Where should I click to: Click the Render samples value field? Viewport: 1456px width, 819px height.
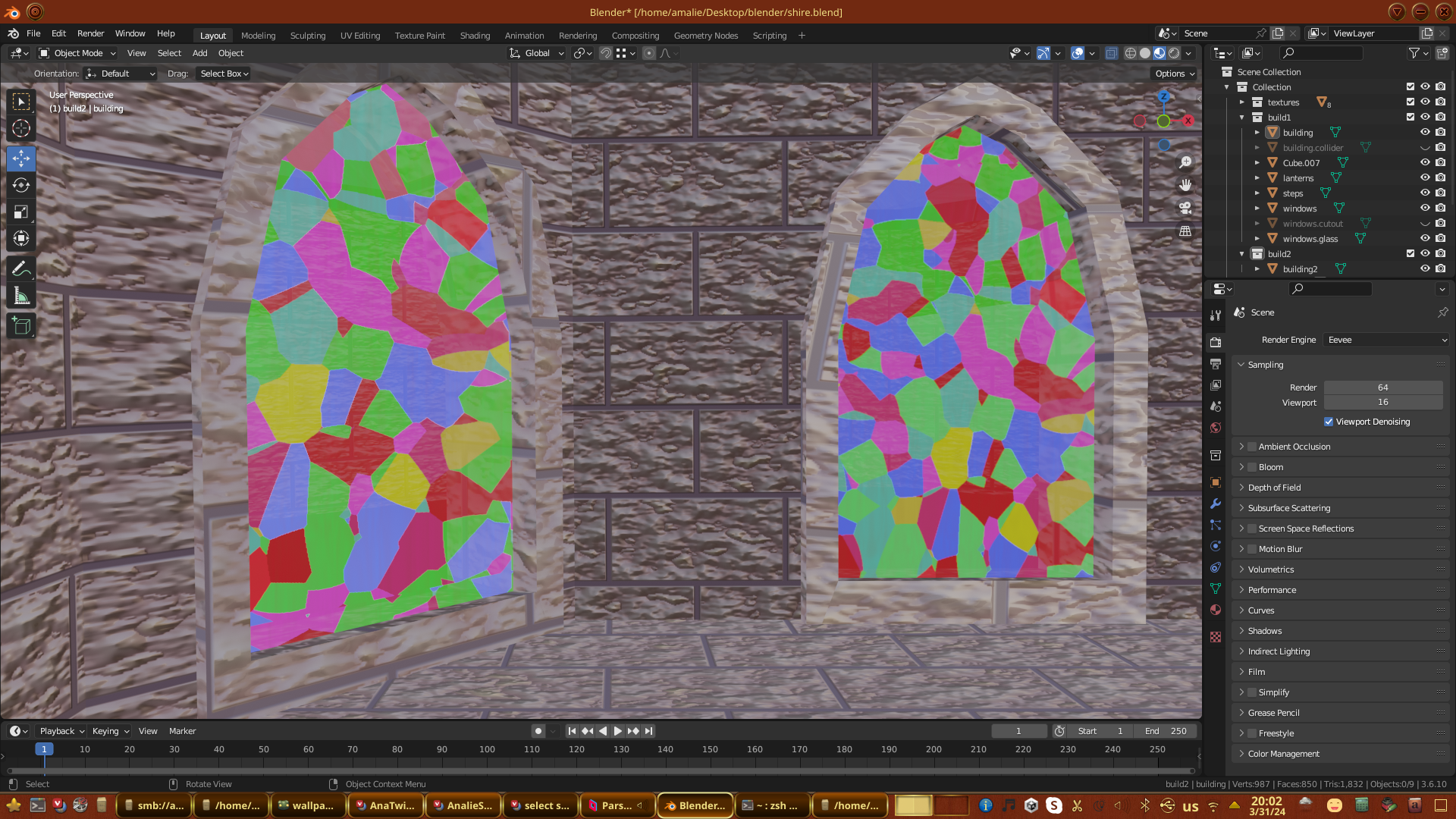coord(1382,388)
